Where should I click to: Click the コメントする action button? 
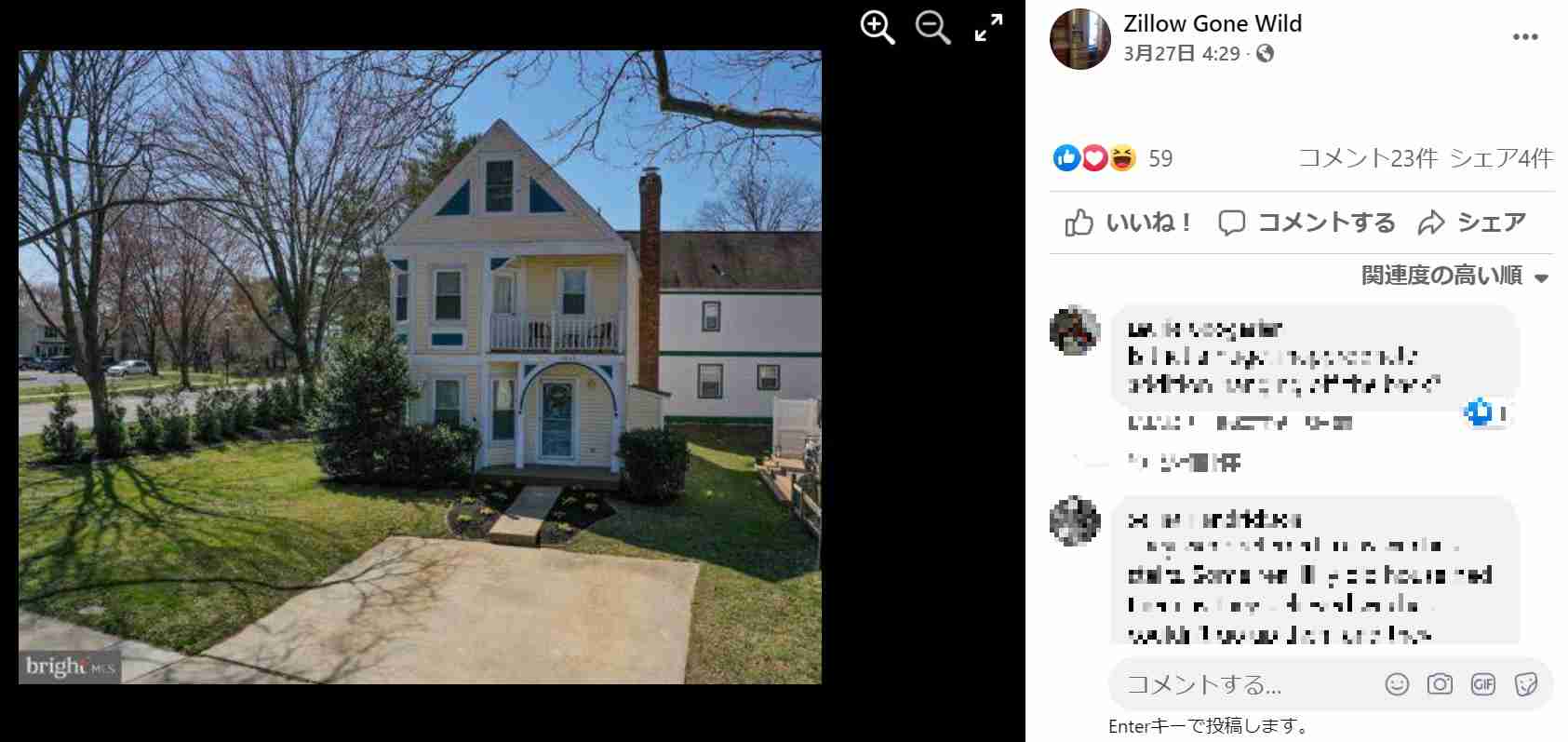point(1307,223)
